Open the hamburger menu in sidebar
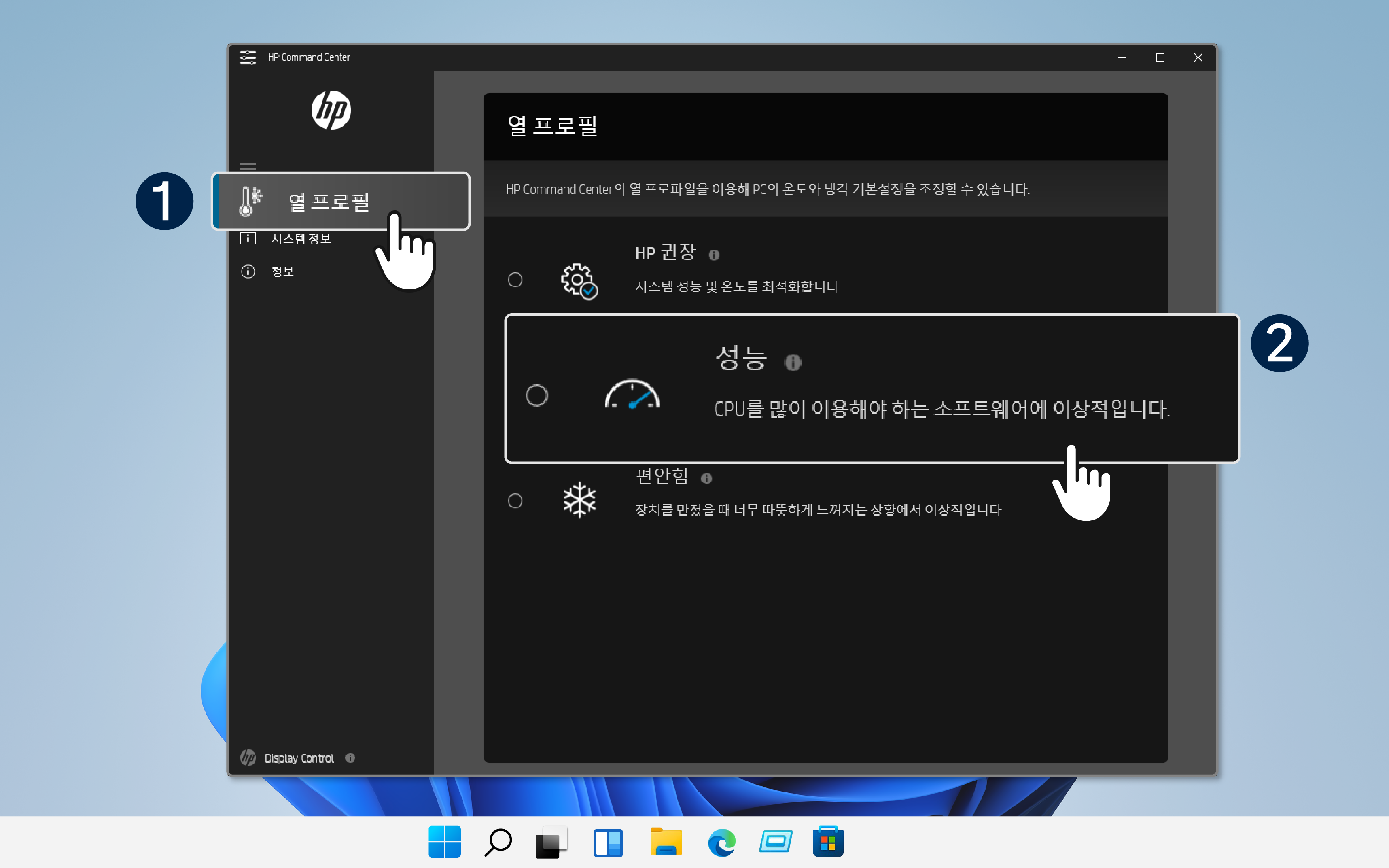 click(x=248, y=166)
